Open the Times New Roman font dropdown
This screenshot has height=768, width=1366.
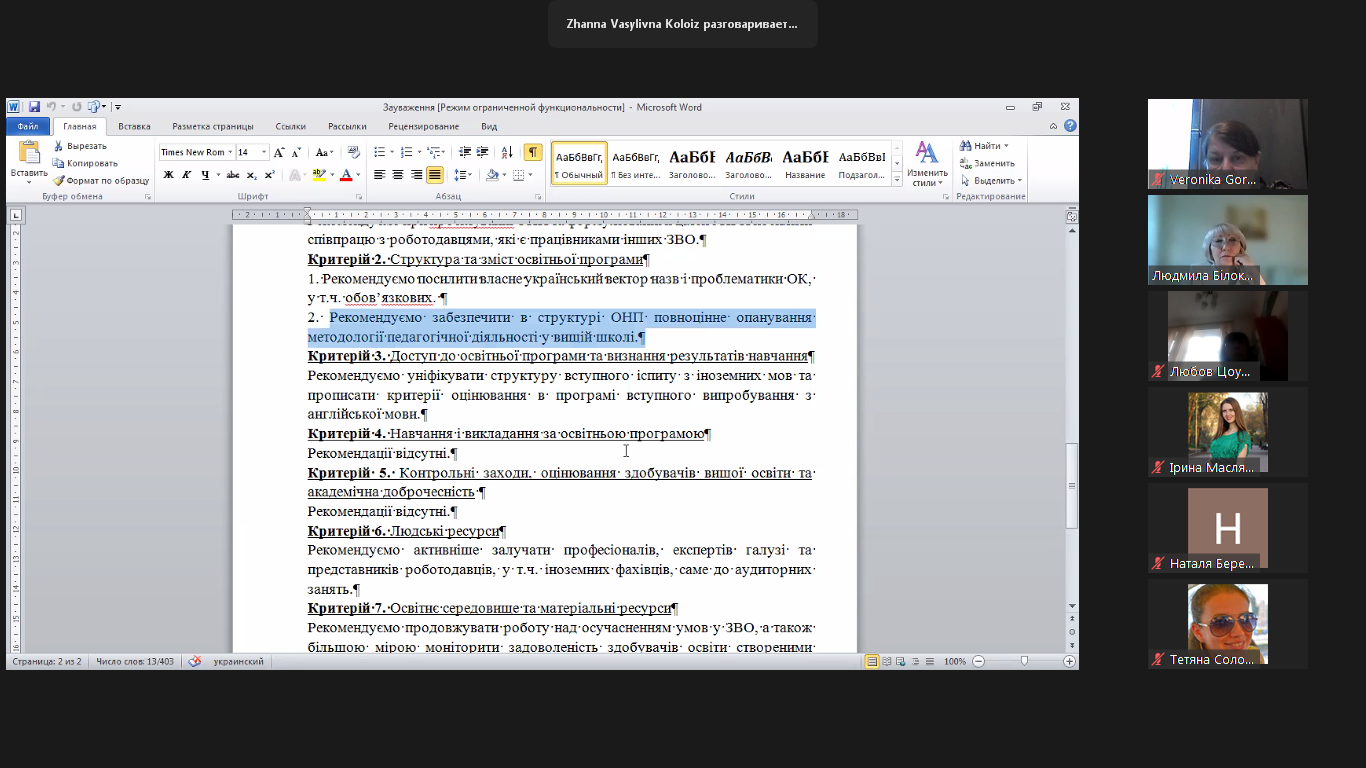point(230,153)
